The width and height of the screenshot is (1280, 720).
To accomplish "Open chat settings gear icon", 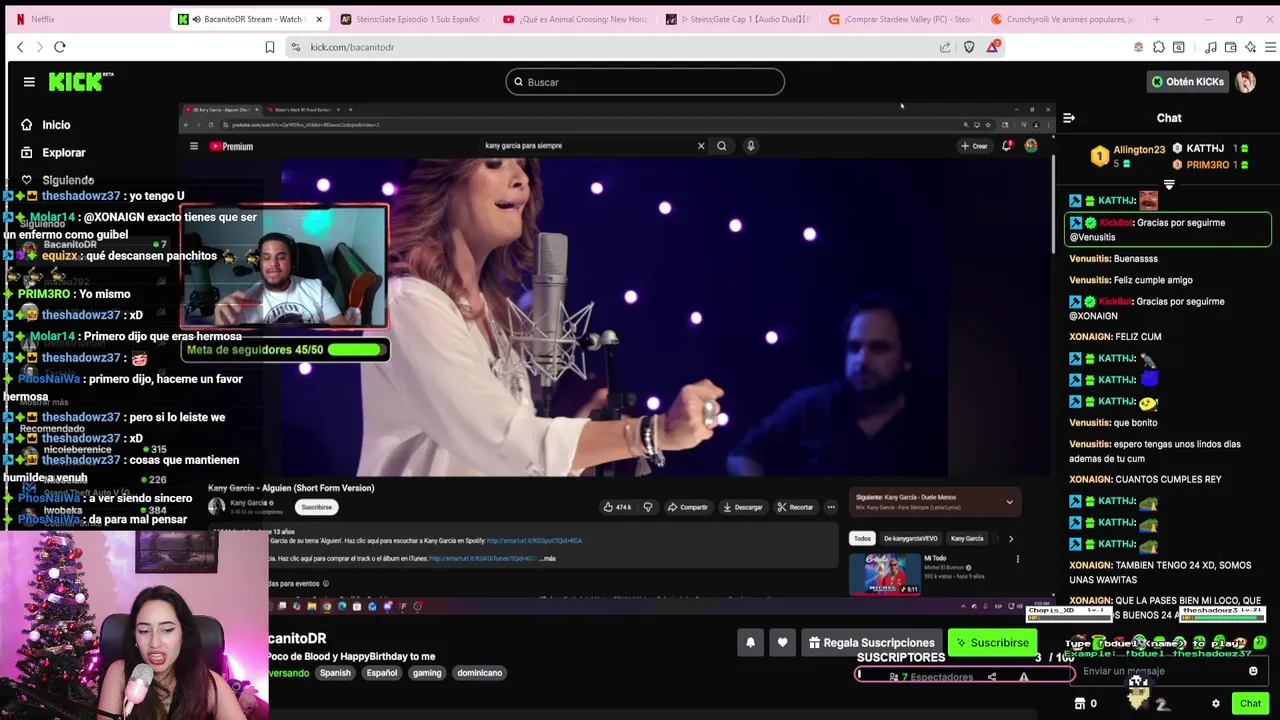I will (1216, 704).
